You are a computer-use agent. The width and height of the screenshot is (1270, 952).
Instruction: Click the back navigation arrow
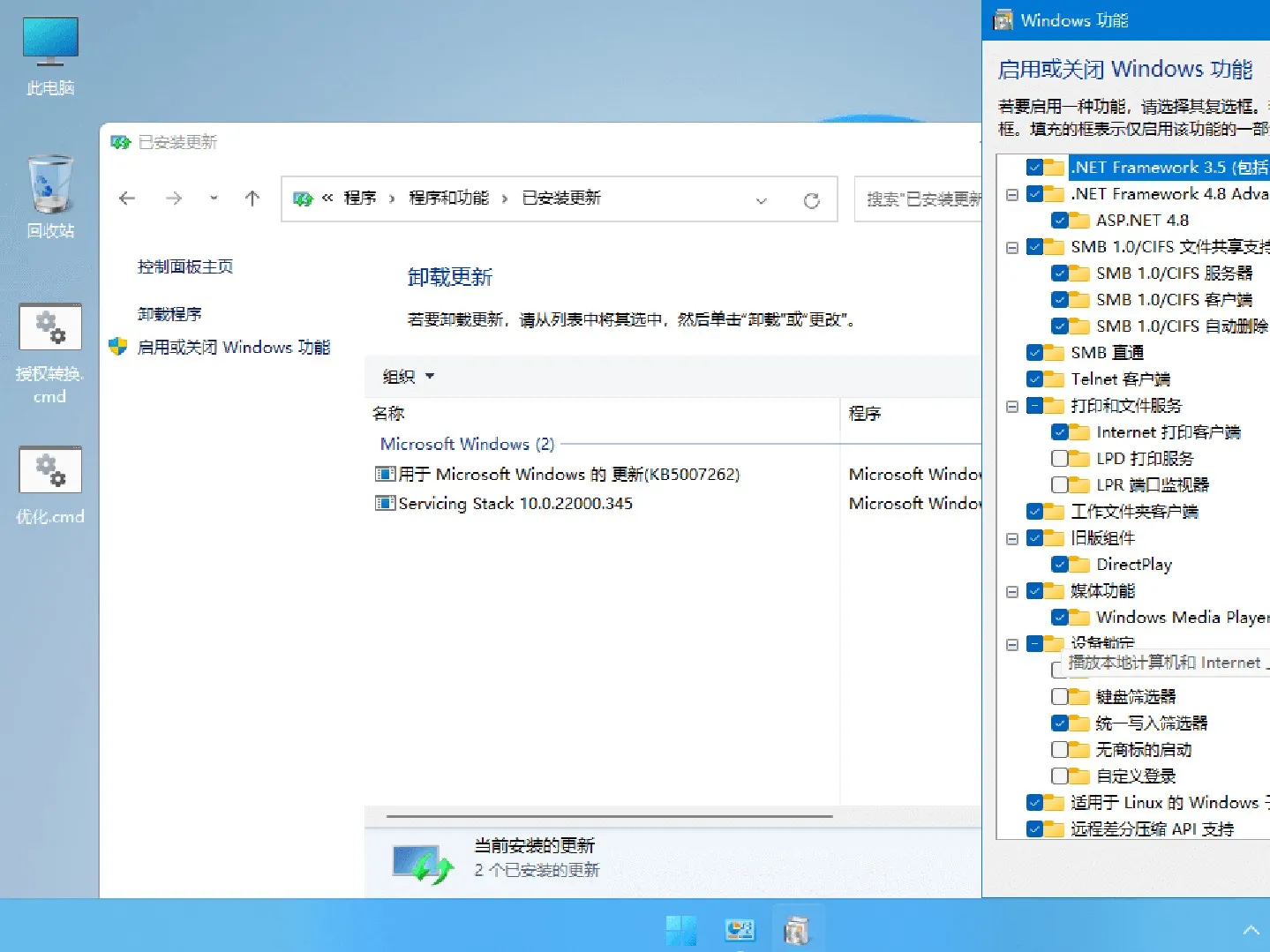(x=125, y=199)
